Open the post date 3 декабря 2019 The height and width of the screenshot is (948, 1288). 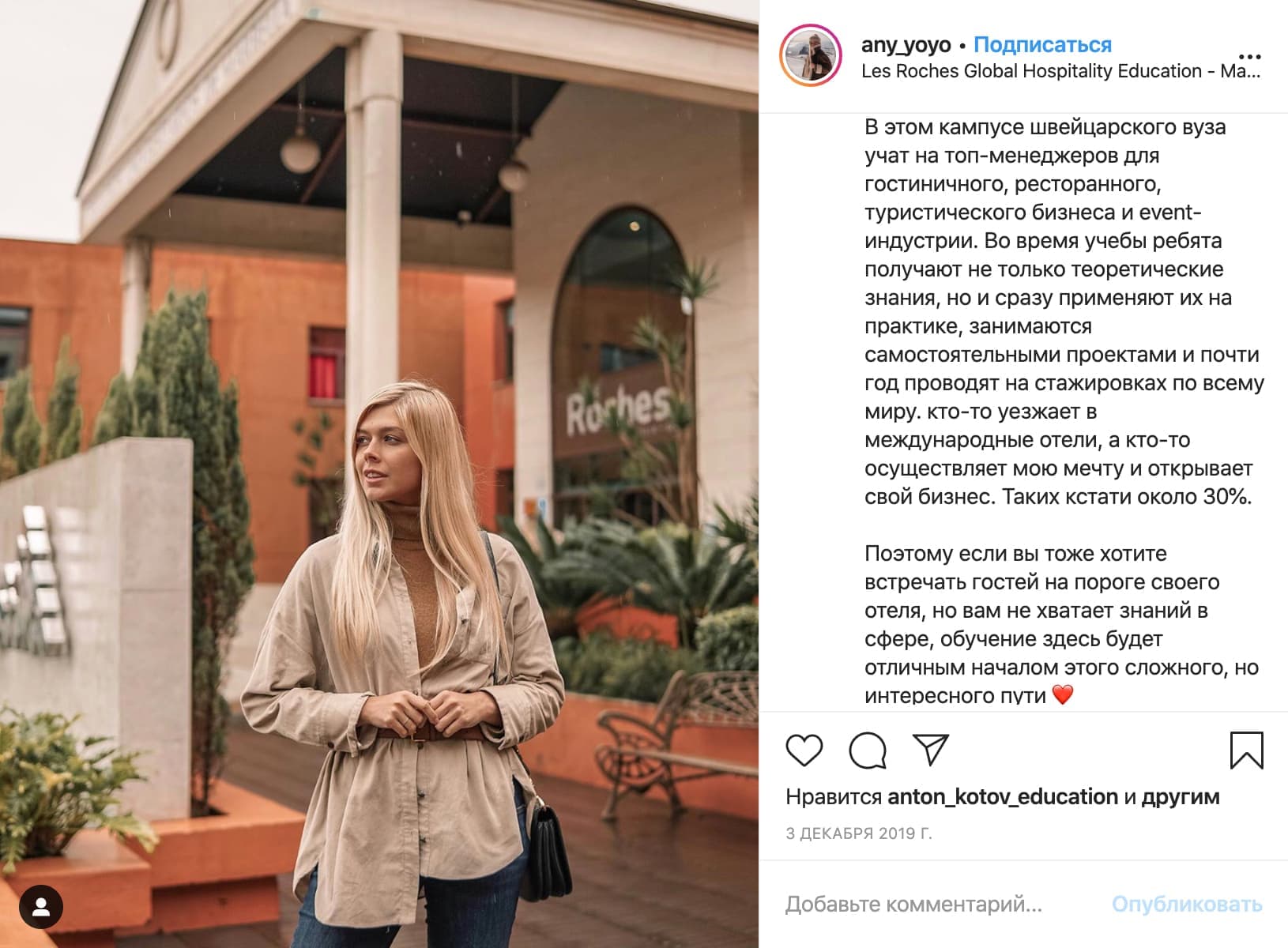[859, 833]
